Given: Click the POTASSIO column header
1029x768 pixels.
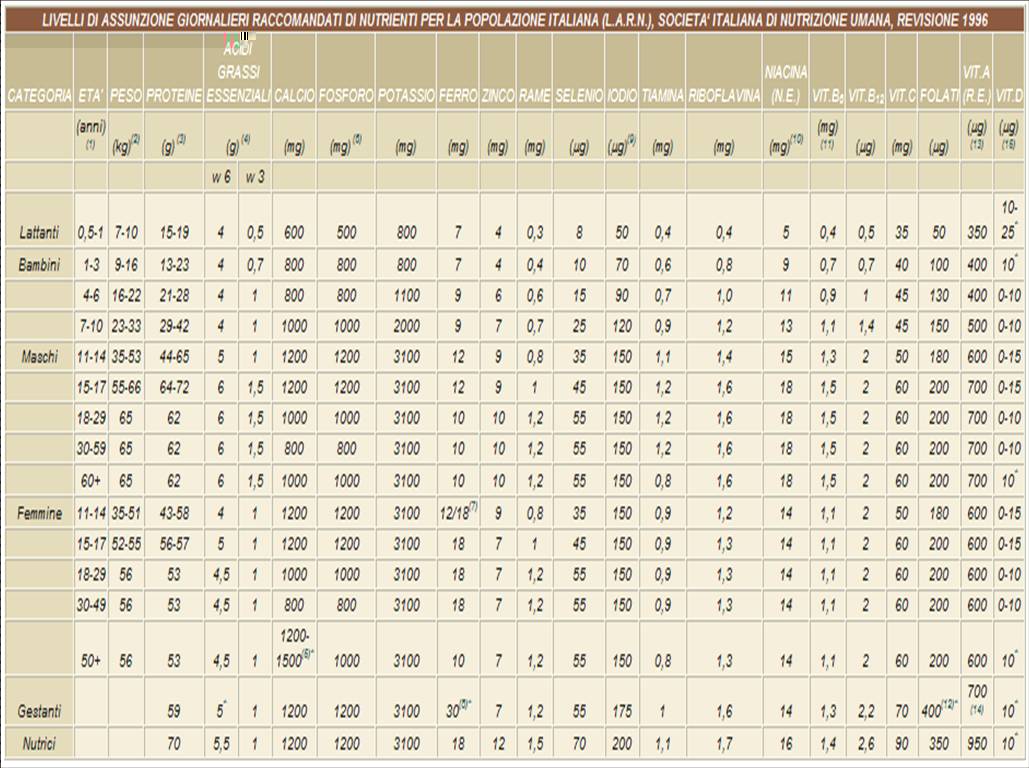Looking at the screenshot, I should pyautogui.click(x=405, y=96).
